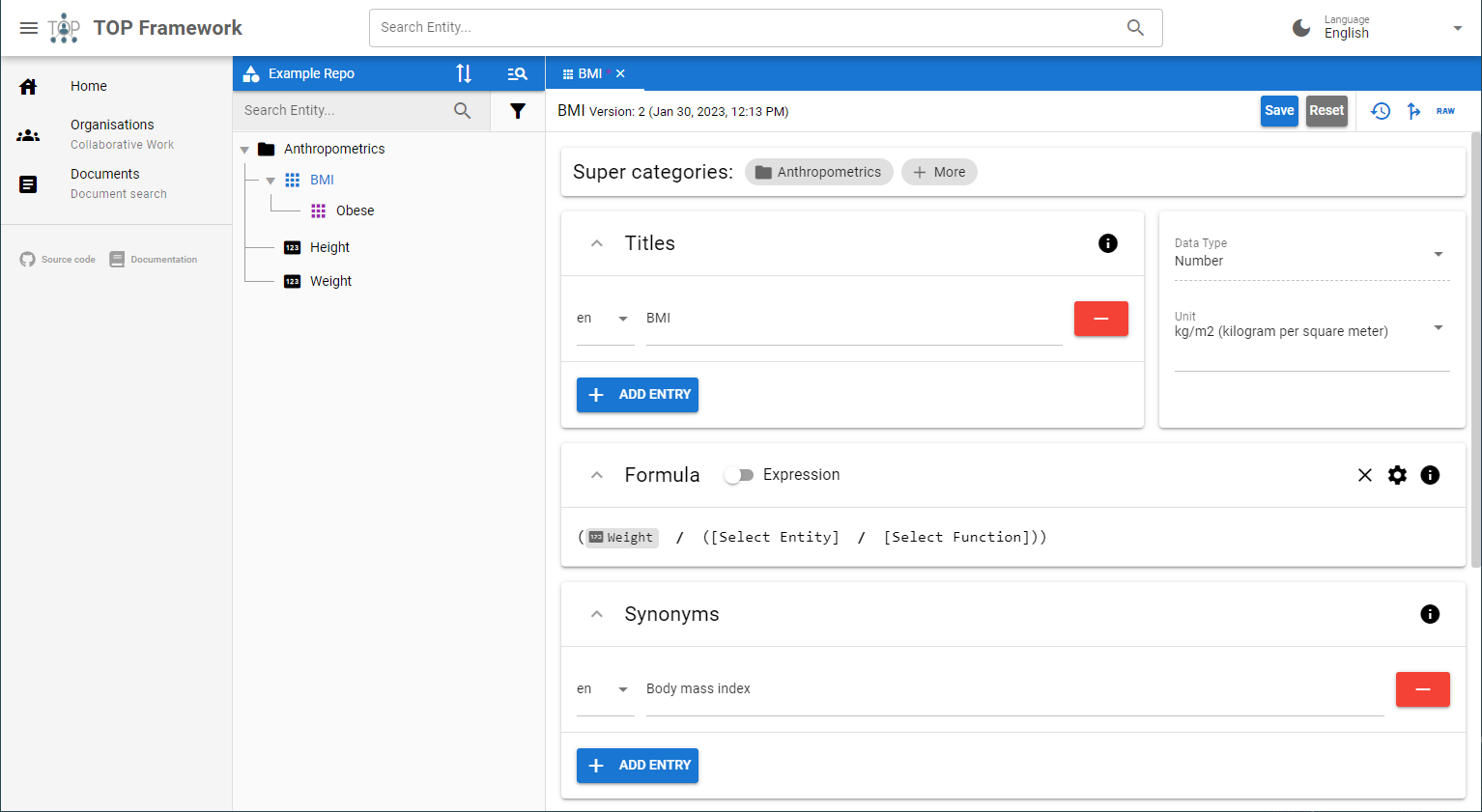1482x812 pixels.
Task: Select Weight in the entity tree
Action: click(330, 281)
